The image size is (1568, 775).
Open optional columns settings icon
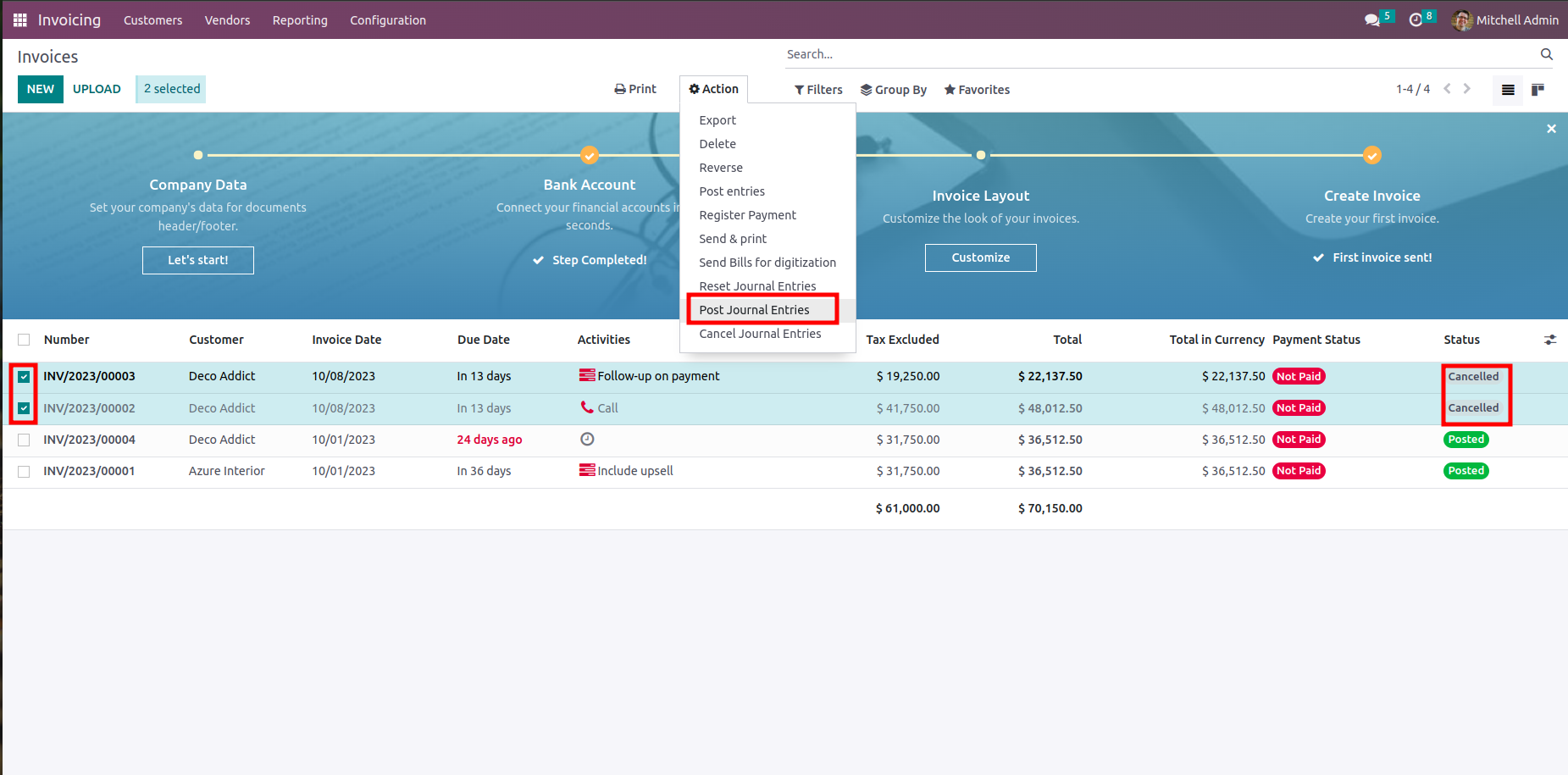1550,340
